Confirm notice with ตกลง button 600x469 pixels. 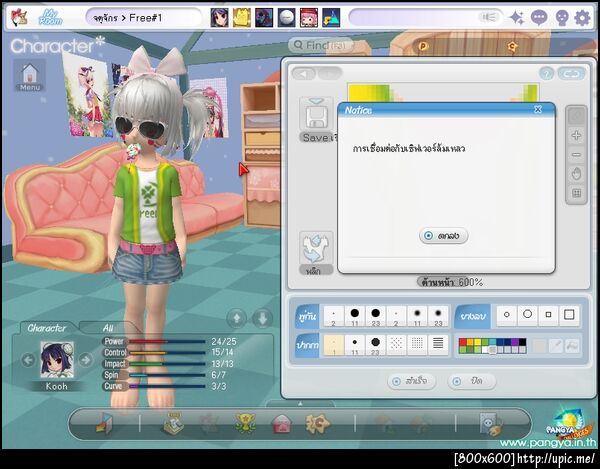[x=443, y=236]
